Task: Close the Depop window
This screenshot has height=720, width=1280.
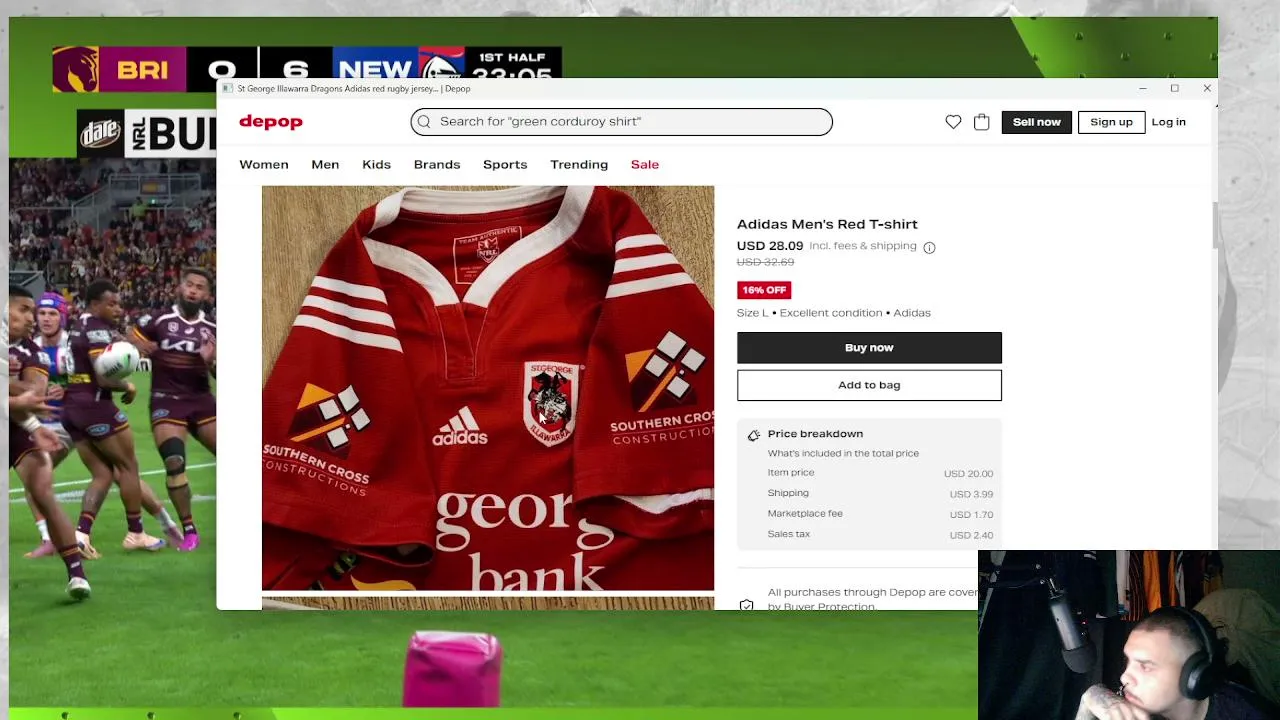Action: [x=1207, y=88]
